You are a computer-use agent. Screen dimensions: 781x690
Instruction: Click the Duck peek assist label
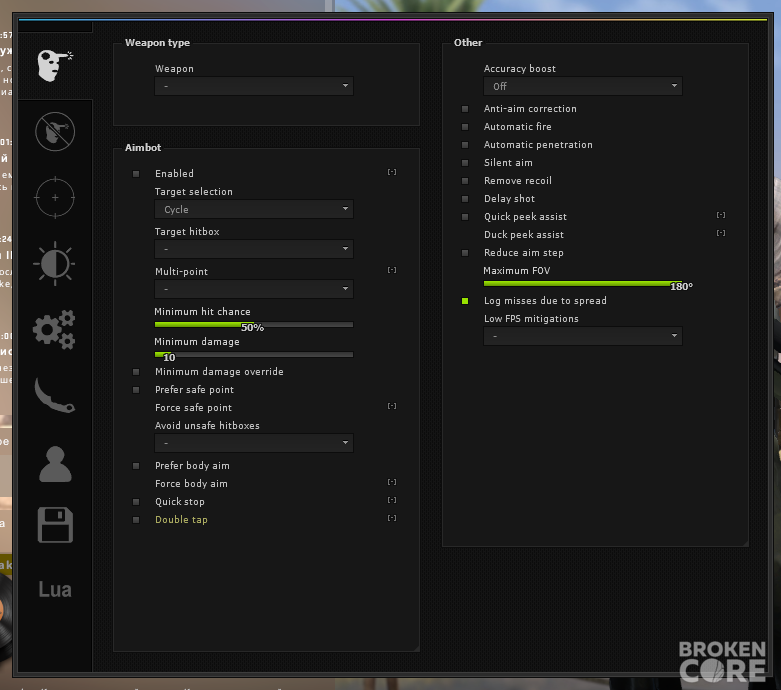524,235
